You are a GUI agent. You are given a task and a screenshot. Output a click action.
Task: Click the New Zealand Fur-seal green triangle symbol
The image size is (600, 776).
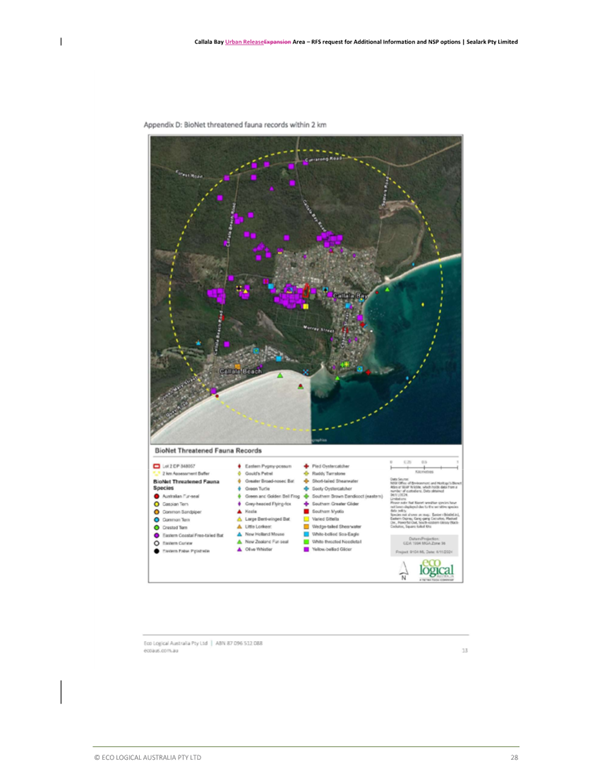click(240, 542)
